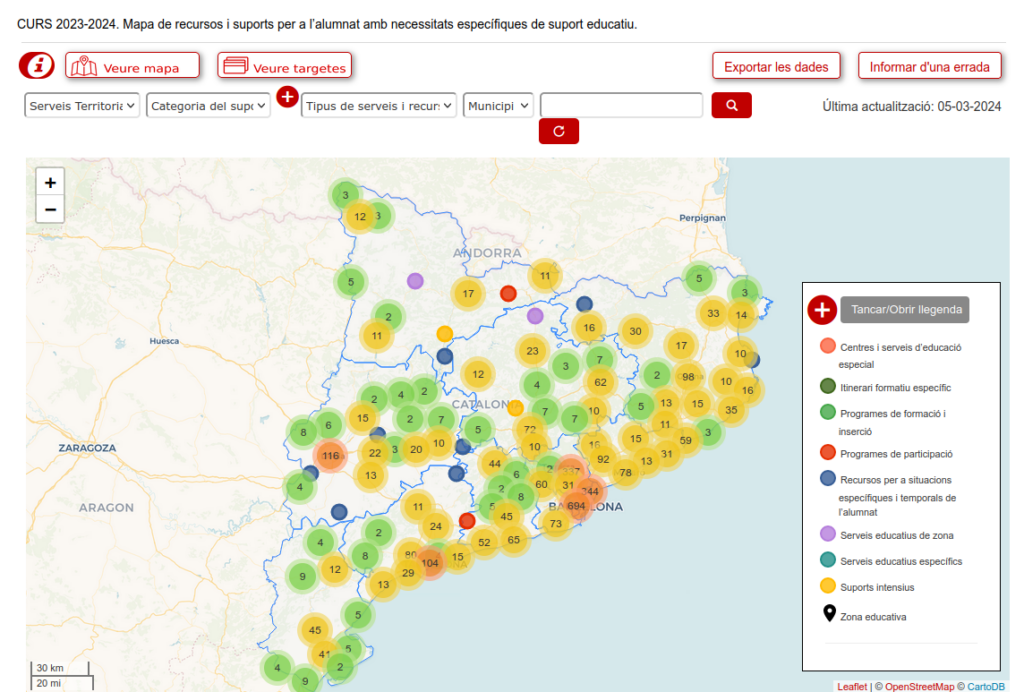1024x692 pixels.
Task: Click the search text input field
Action: pyautogui.click(x=621, y=105)
